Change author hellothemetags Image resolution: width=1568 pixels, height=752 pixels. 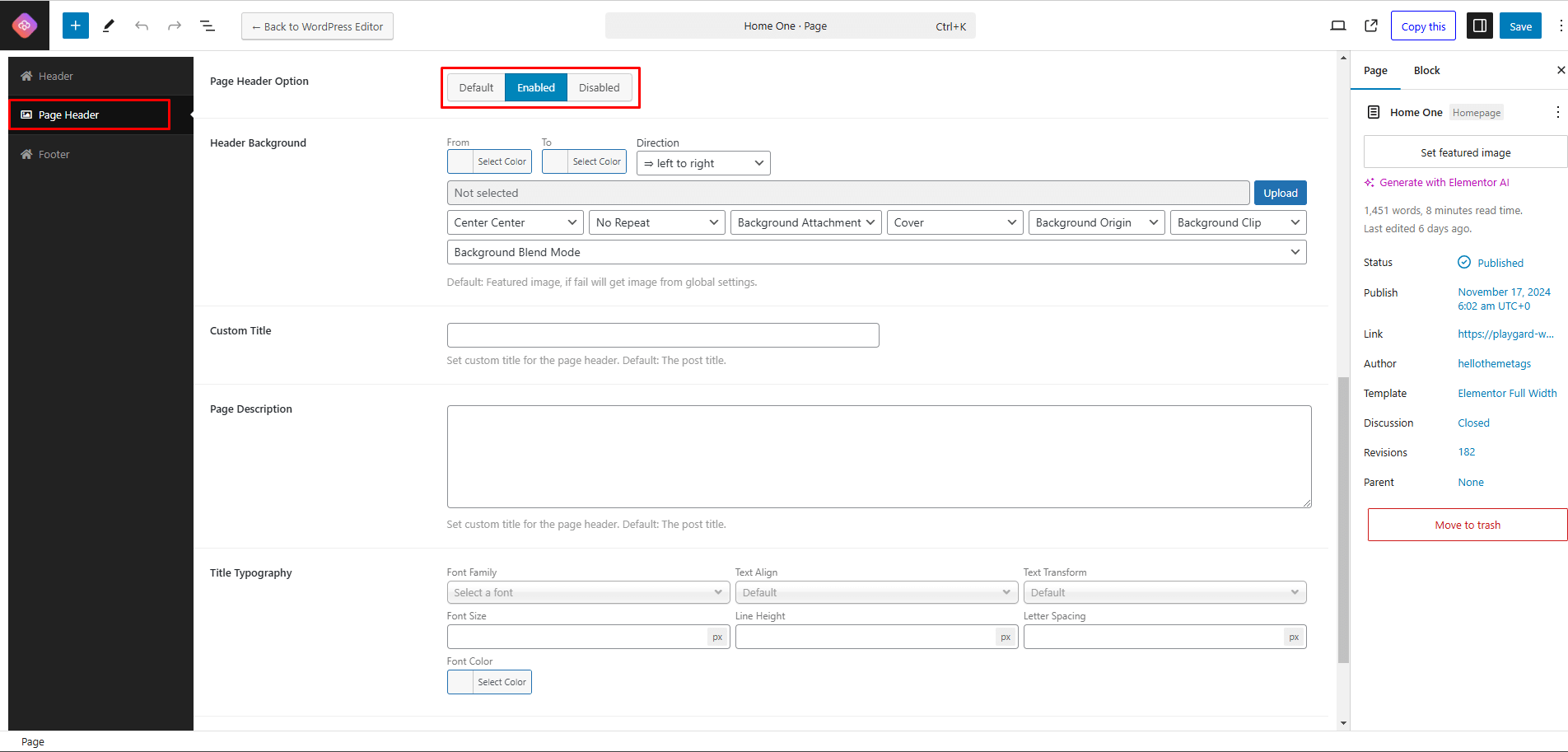(x=1494, y=363)
